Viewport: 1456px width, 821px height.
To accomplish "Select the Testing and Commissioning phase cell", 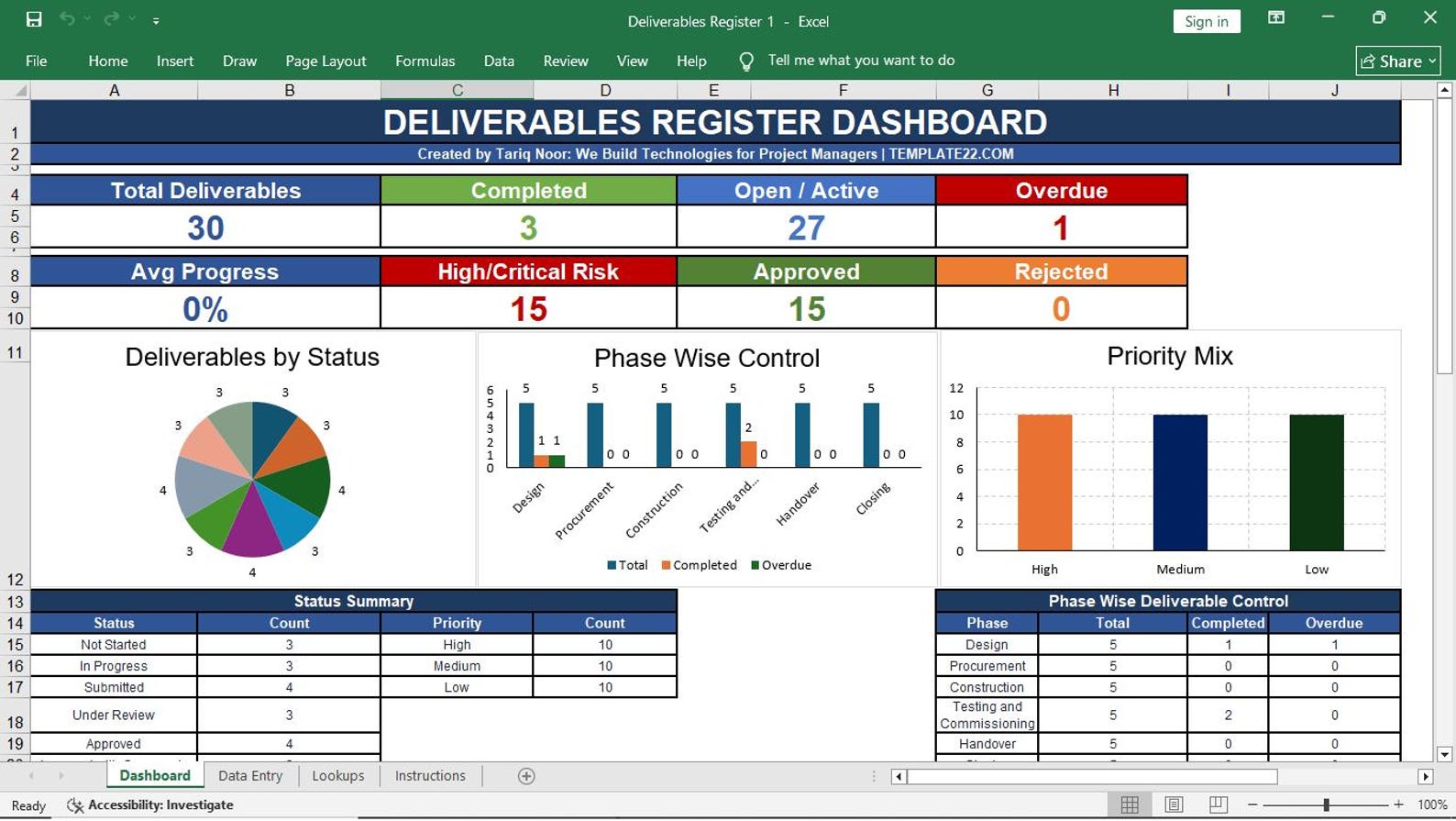I will [987, 716].
